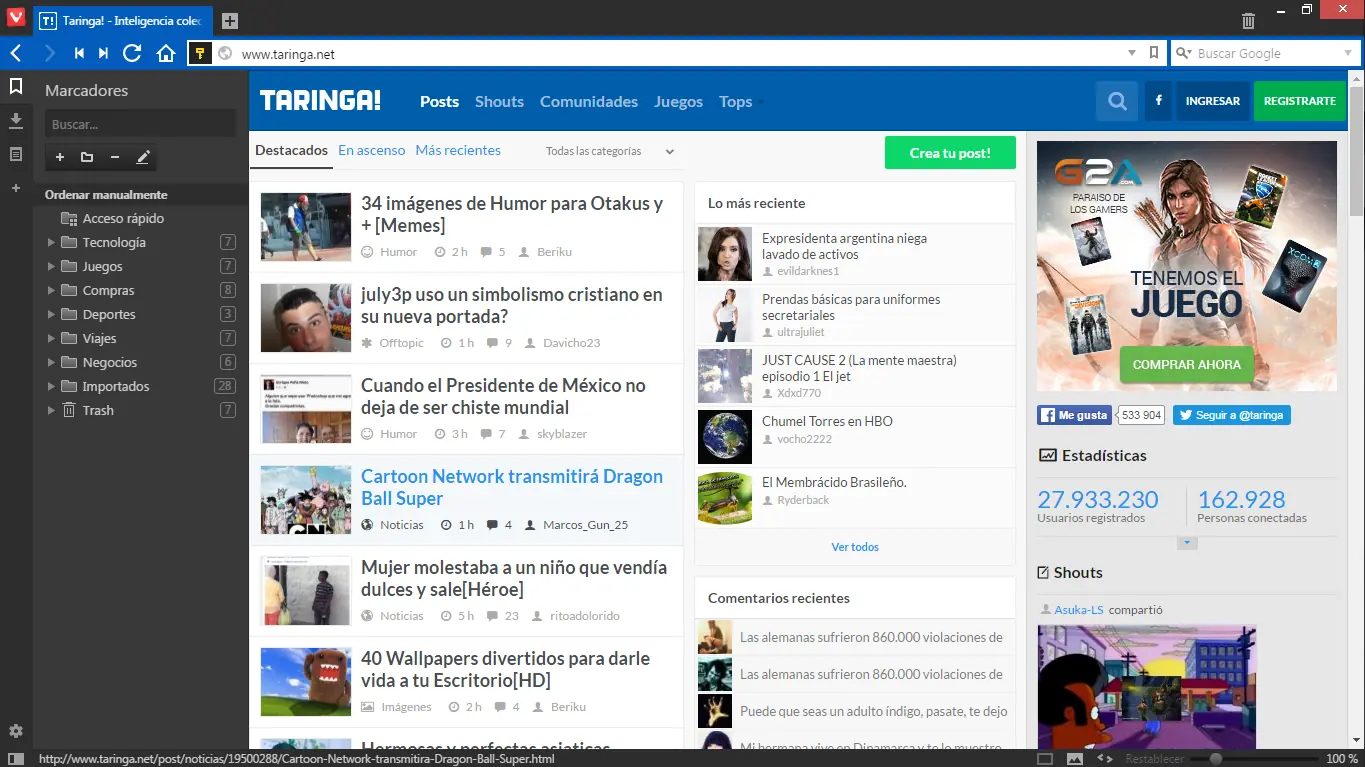Image resolution: width=1365 pixels, height=767 pixels.
Task: Open the Todas las categorías dropdown
Action: 610,151
